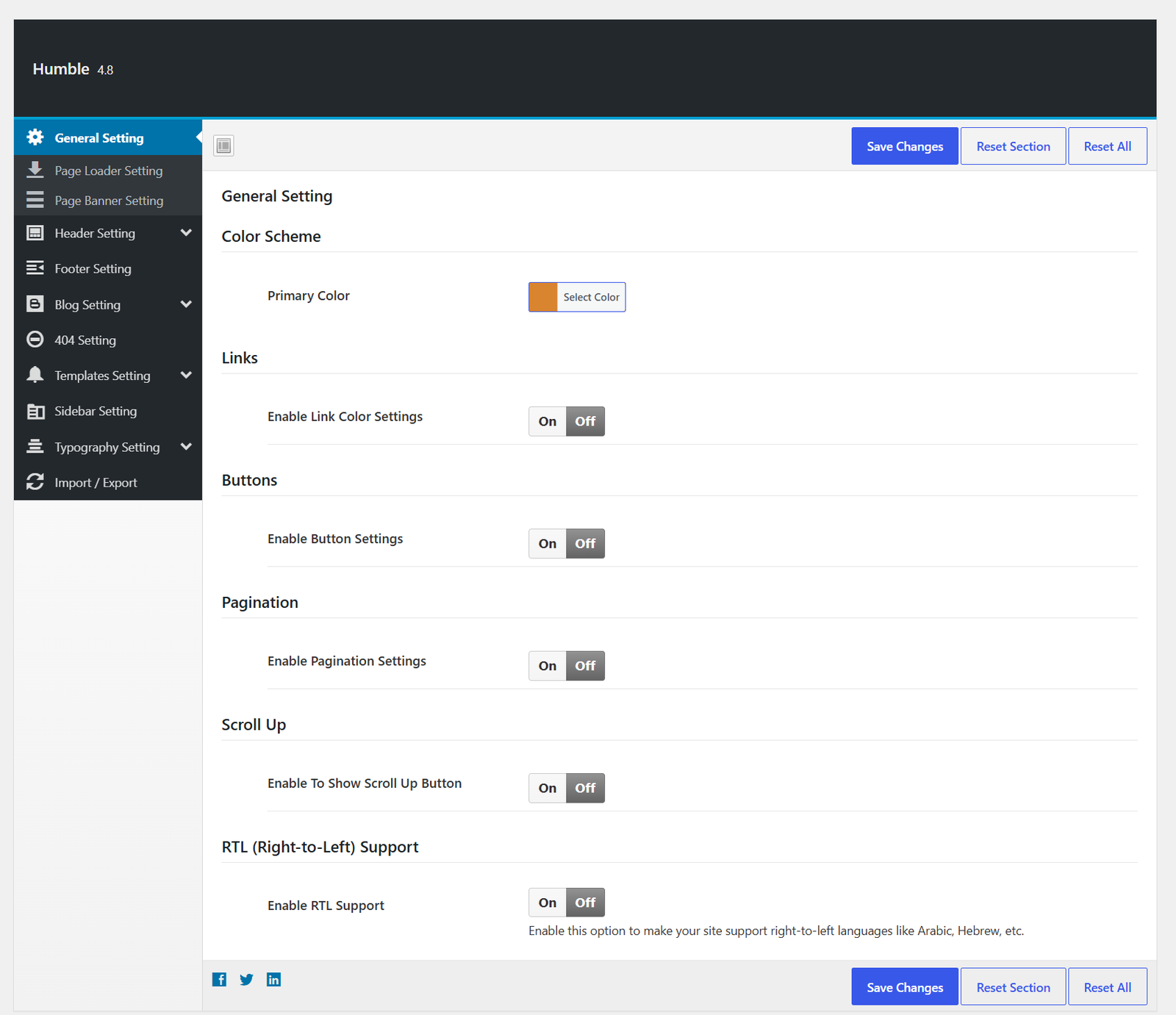Open Page Loader Setting submenu item

coord(108,170)
